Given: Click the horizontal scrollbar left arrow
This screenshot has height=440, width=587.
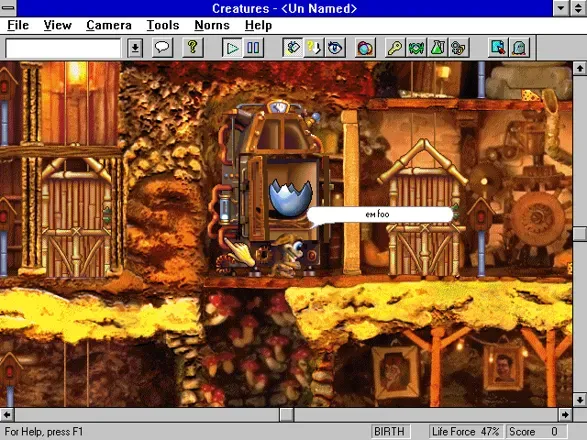Looking at the screenshot, I should (7, 415).
